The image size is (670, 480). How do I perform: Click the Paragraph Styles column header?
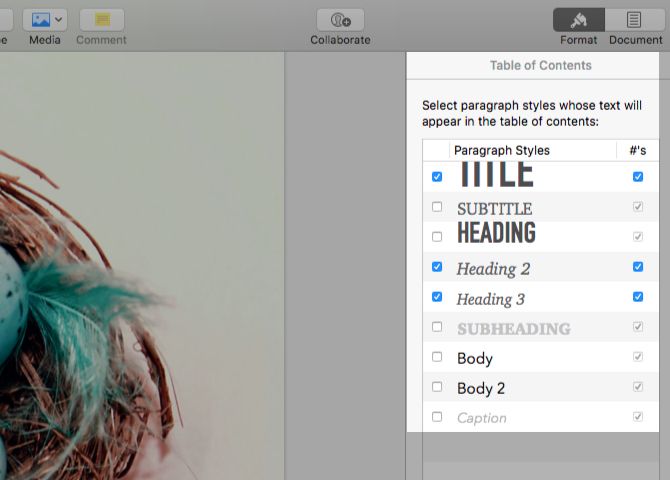(x=502, y=150)
